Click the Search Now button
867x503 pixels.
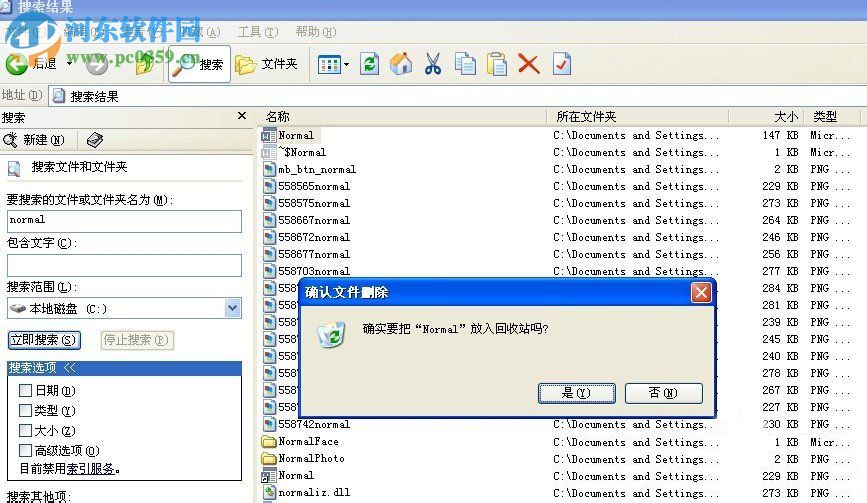coord(44,340)
